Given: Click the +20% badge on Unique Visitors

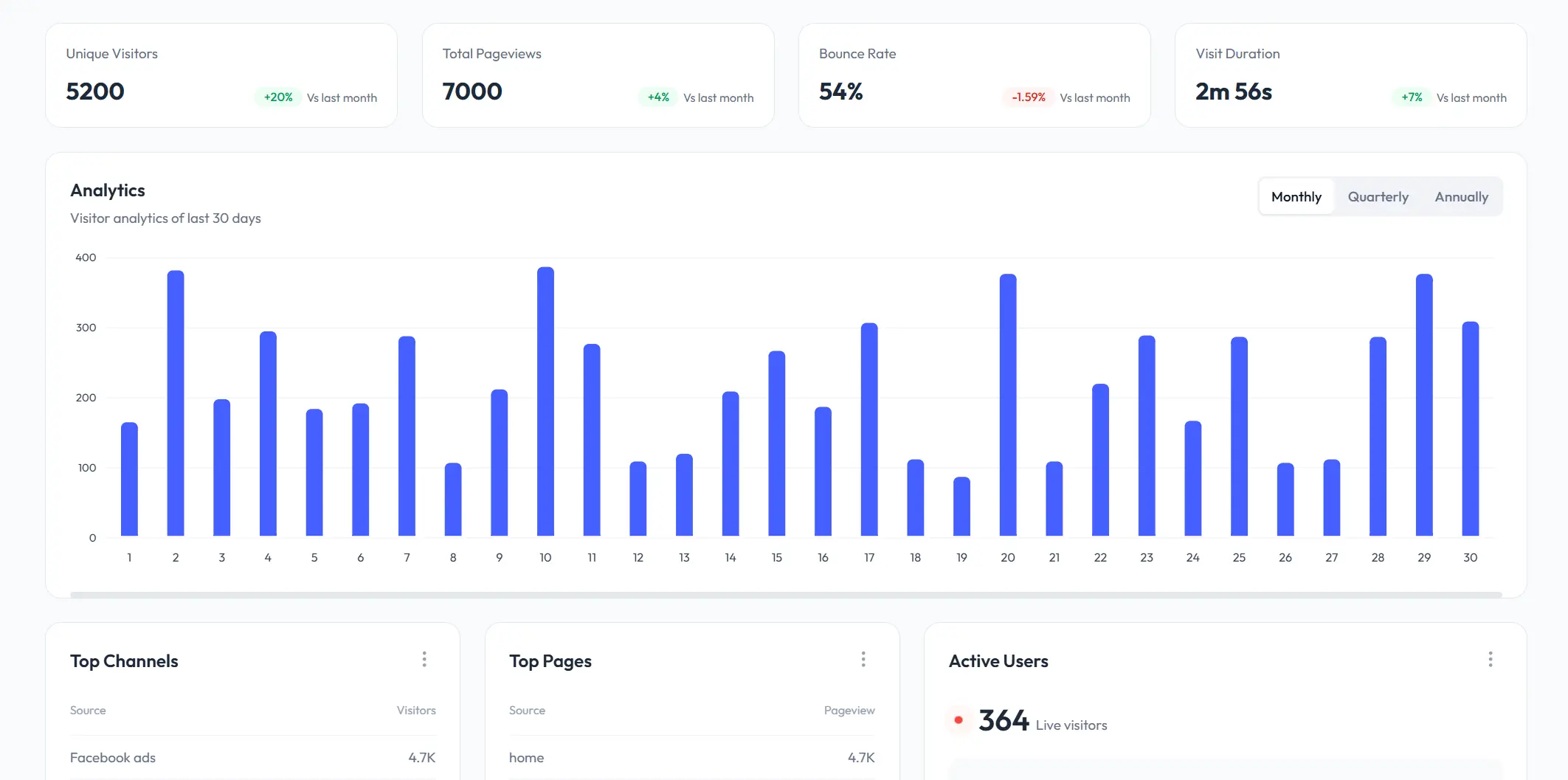Looking at the screenshot, I should pos(277,97).
